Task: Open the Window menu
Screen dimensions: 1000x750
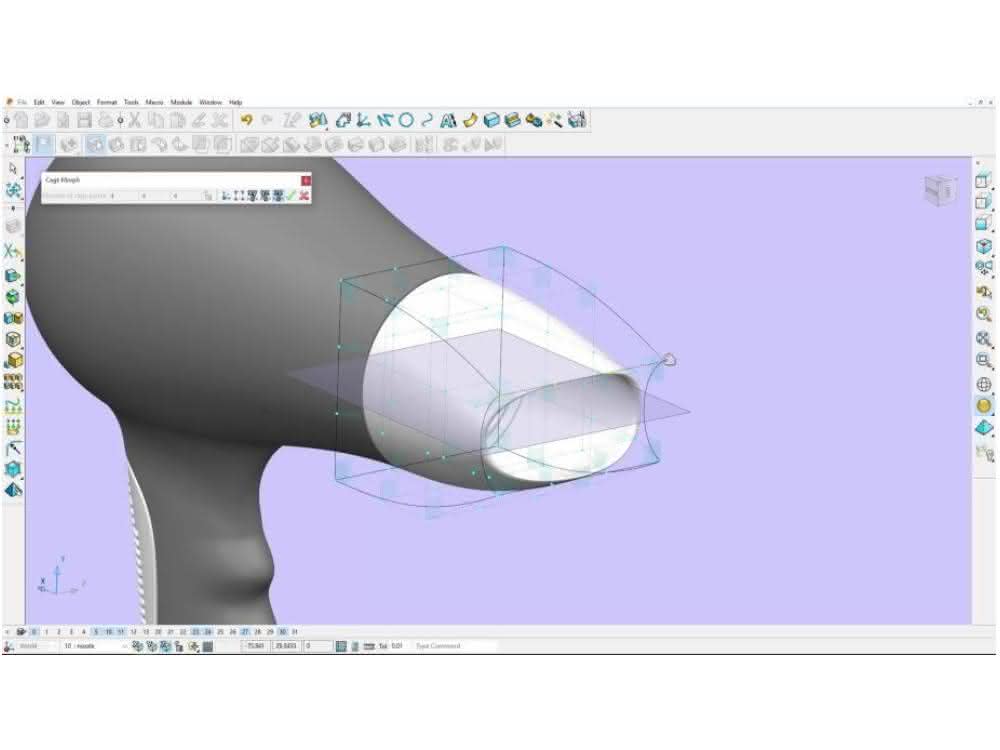Action: click(210, 102)
